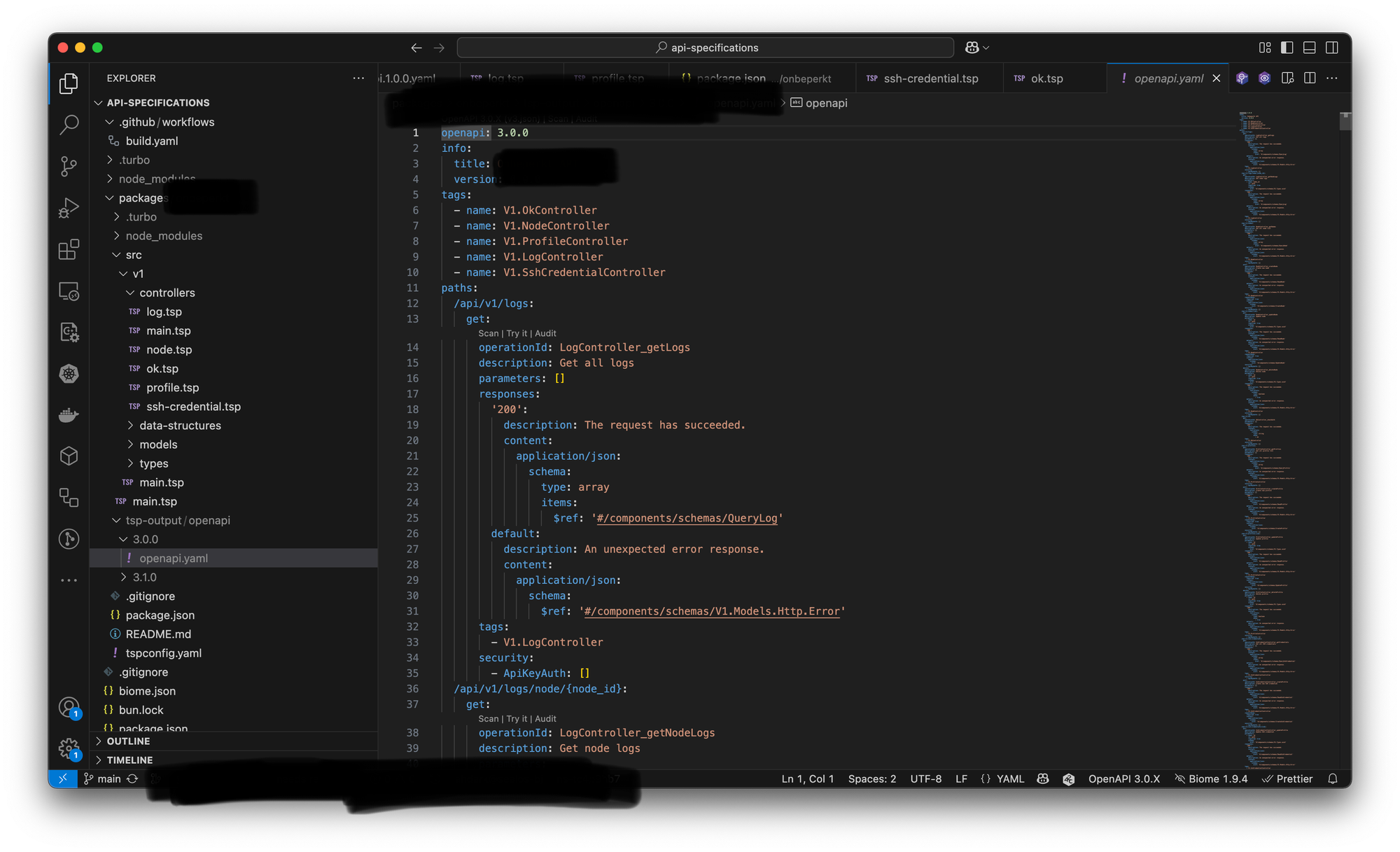Open the Kubernetes view in activity bar
1400x852 pixels.
[69, 373]
